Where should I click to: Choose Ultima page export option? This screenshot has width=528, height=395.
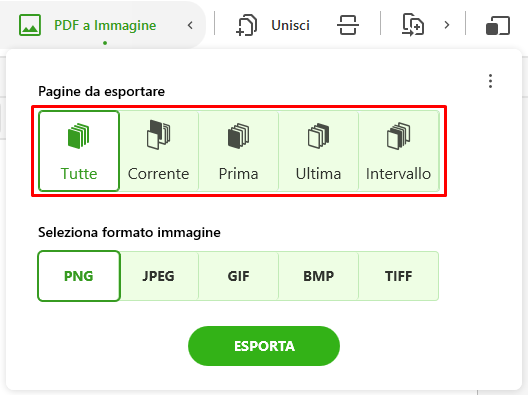pyautogui.click(x=318, y=151)
